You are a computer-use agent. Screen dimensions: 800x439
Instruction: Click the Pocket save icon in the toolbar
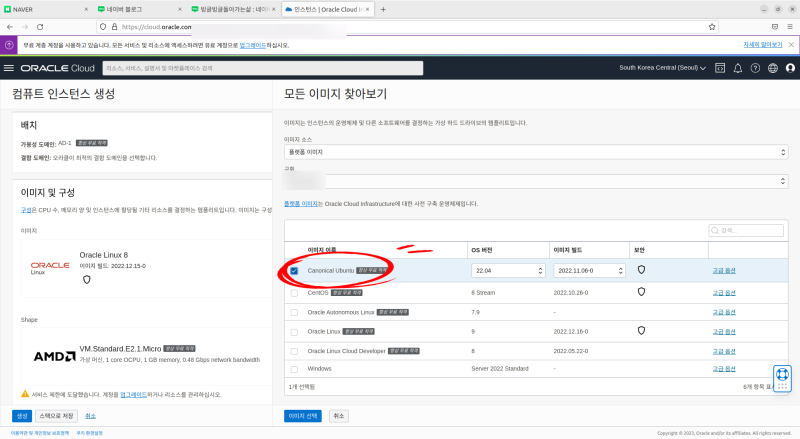point(775,27)
